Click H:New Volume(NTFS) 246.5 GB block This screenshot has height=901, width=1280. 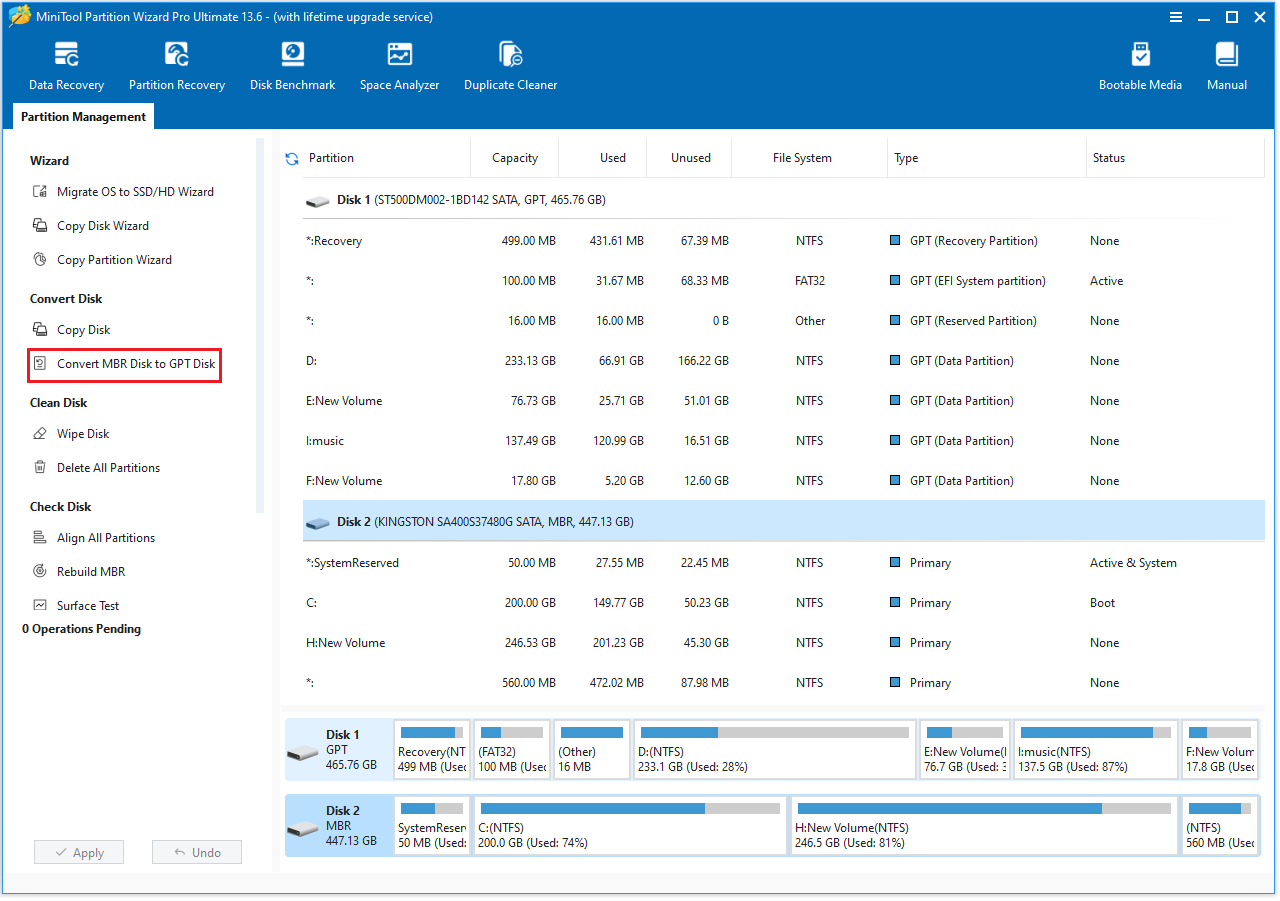(x=984, y=825)
